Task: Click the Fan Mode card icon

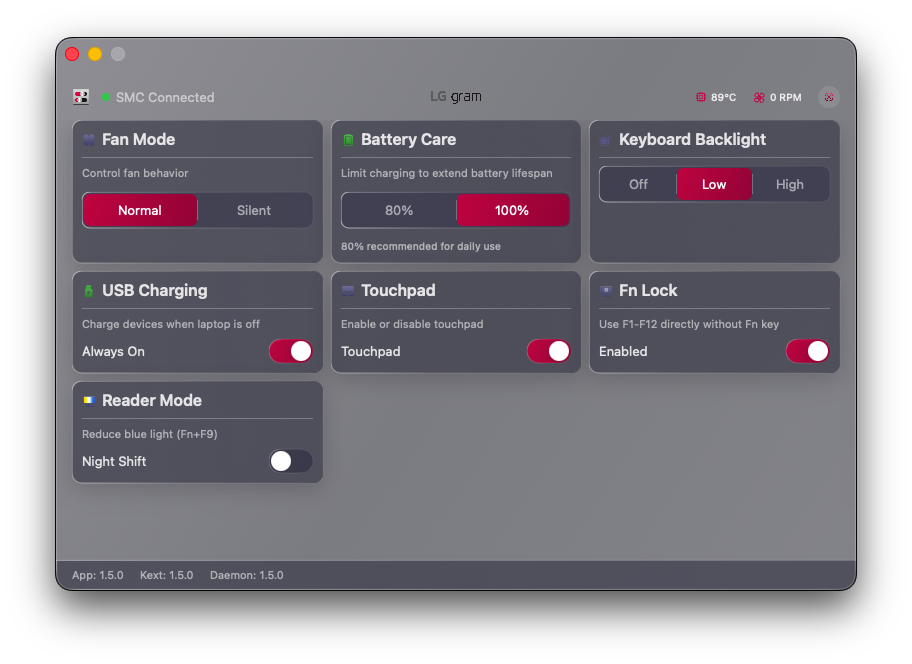Action: [89, 140]
